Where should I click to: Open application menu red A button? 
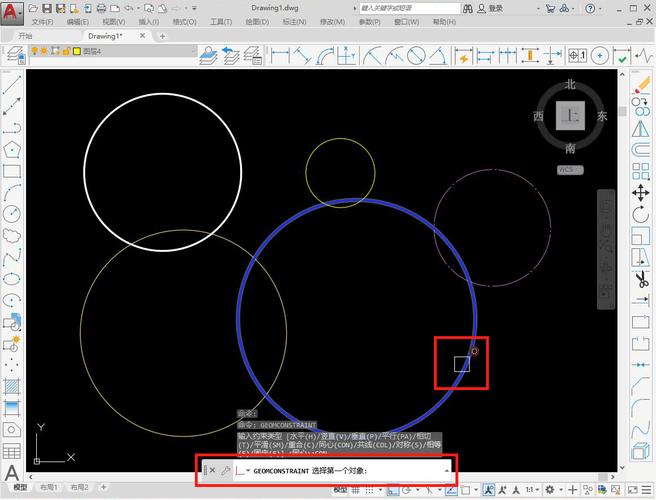[12, 13]
